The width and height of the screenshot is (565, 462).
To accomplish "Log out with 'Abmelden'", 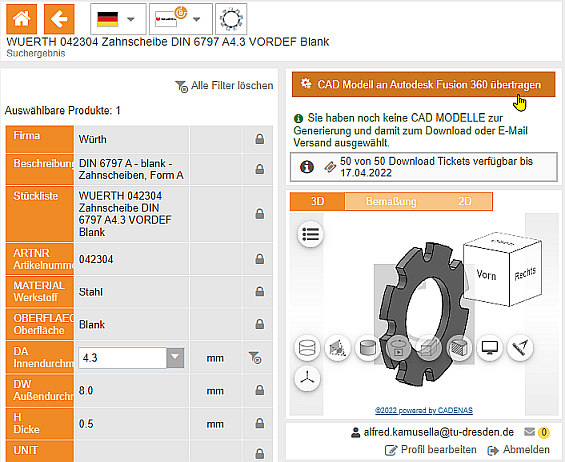I will [x=519, y=450].
